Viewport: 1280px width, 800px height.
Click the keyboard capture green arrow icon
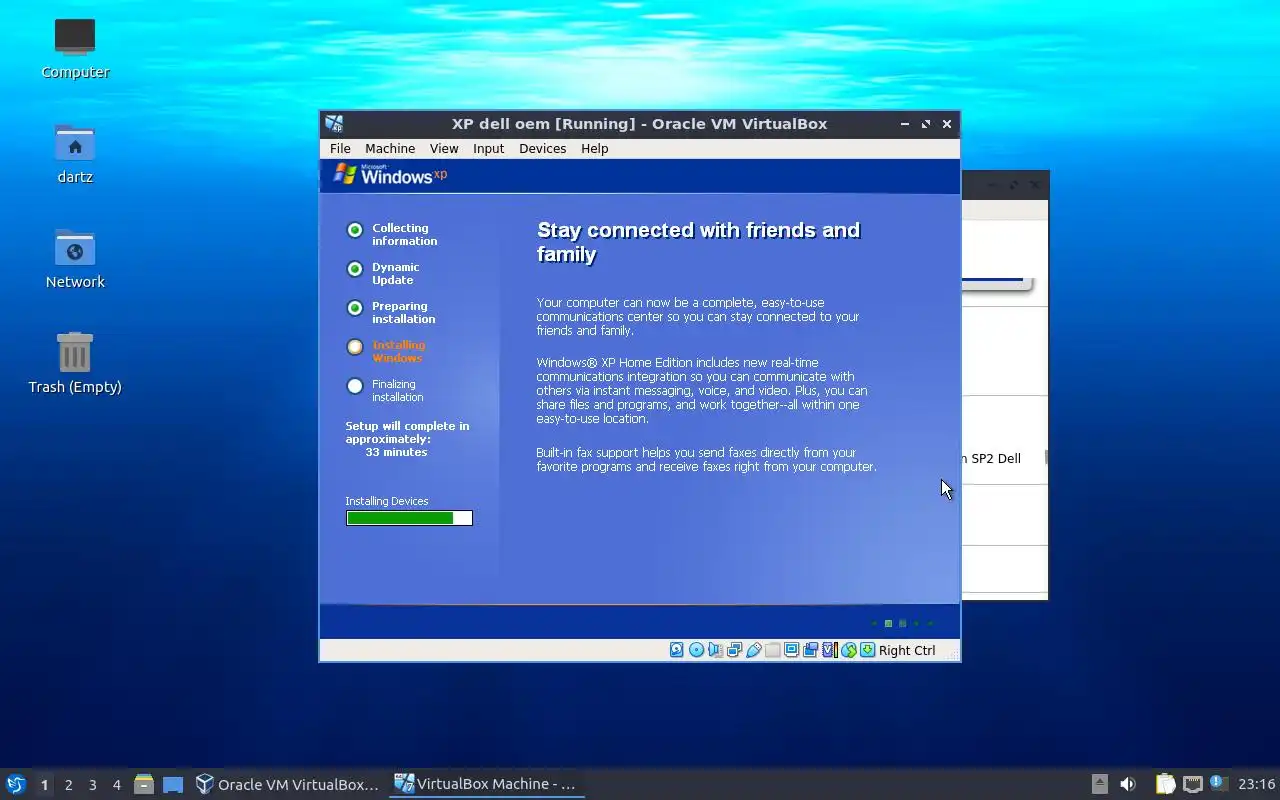coord(867,650)
